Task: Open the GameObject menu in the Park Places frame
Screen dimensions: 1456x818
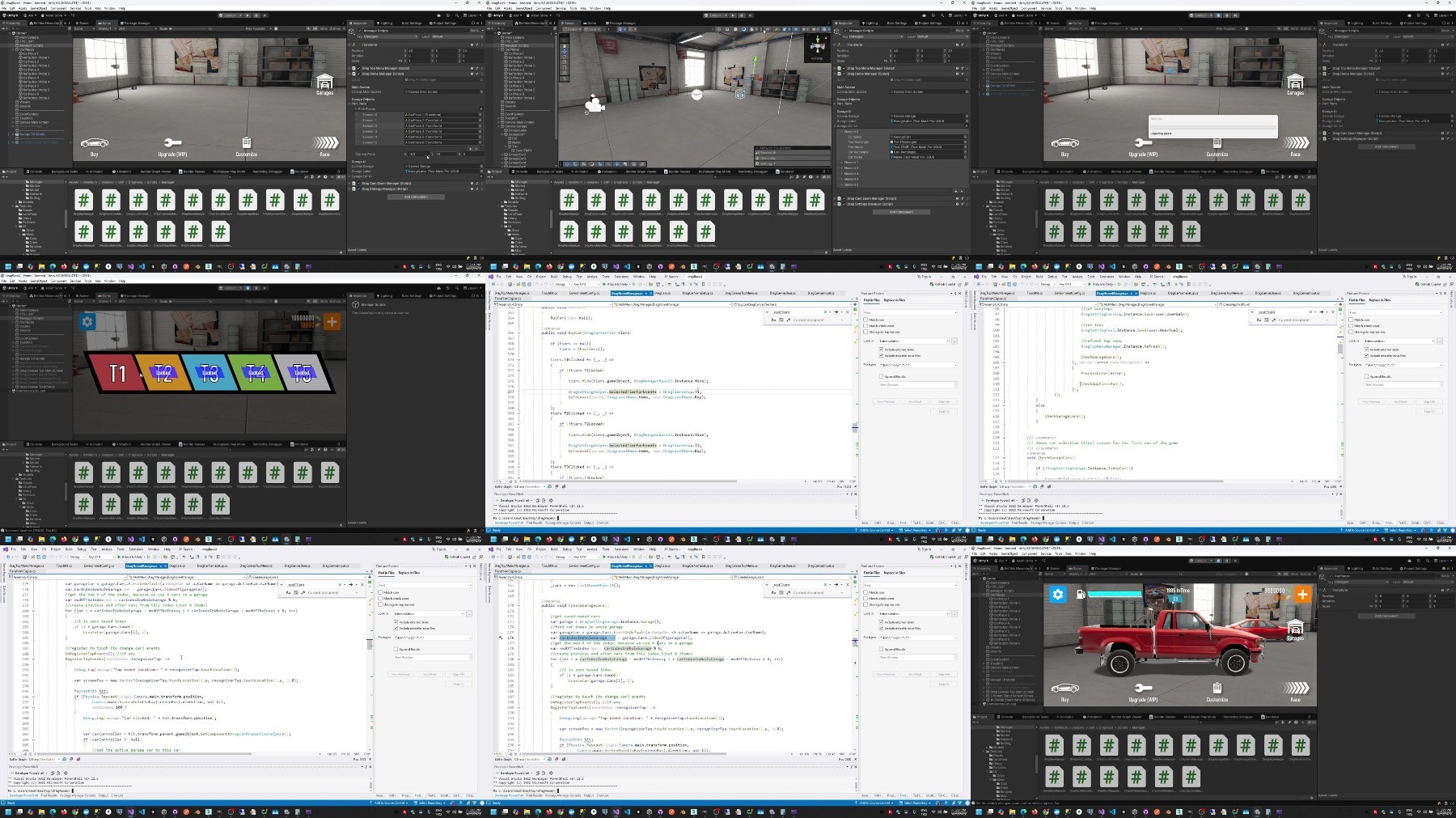Action: coord(39,8)
